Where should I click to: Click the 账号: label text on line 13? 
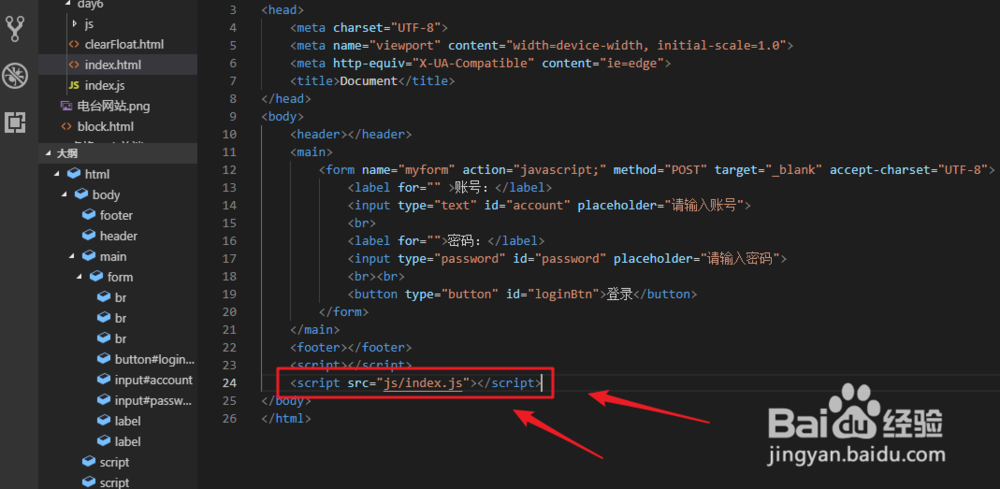point(474,187)
